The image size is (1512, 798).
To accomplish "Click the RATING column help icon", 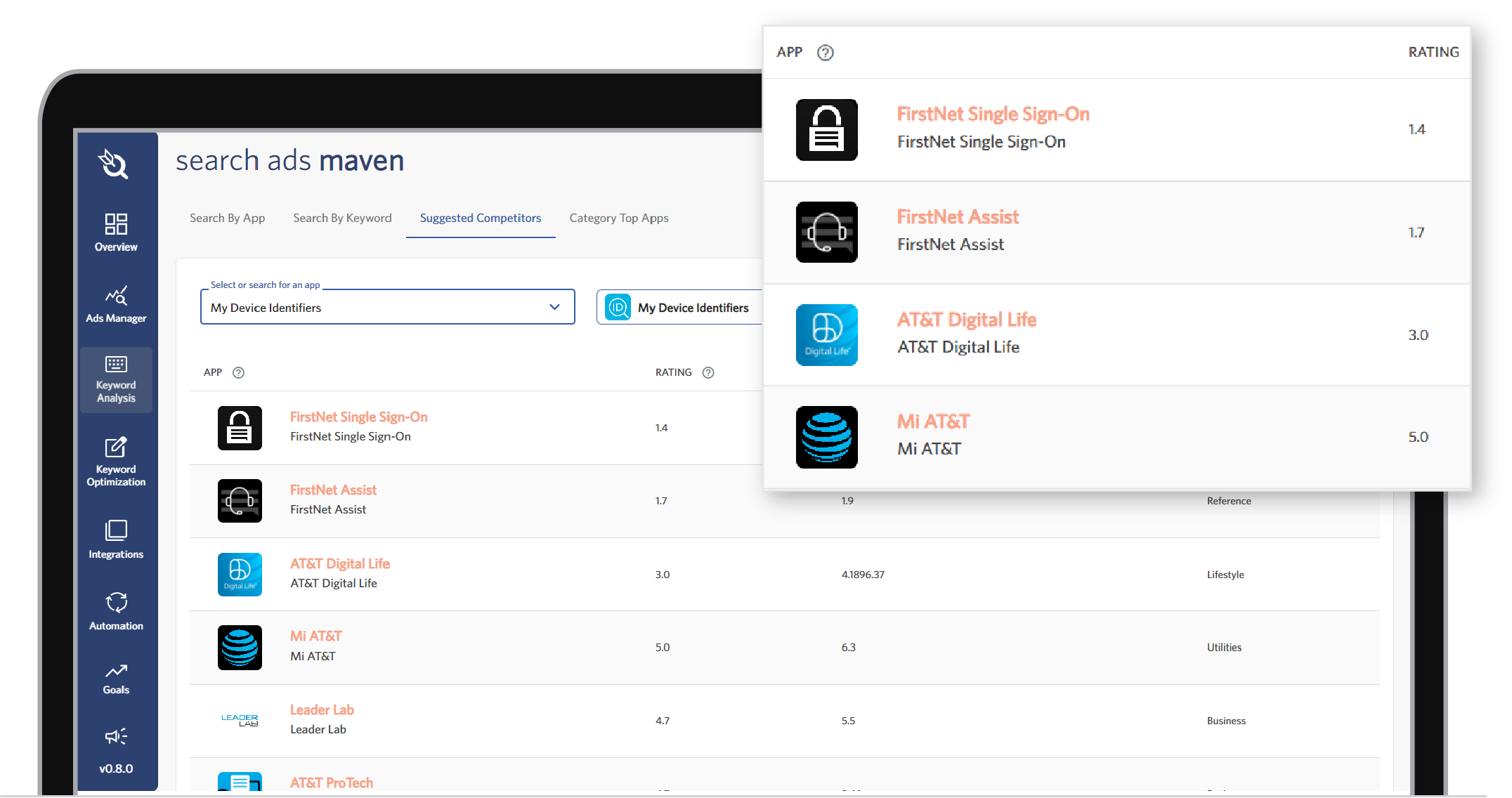I will click(708, 372).
